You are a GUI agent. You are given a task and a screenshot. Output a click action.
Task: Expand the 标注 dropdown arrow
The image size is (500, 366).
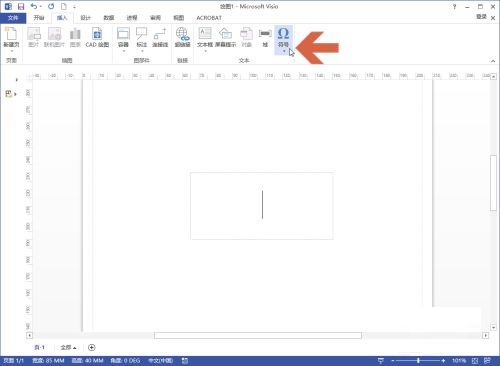[x=142, y=51]
